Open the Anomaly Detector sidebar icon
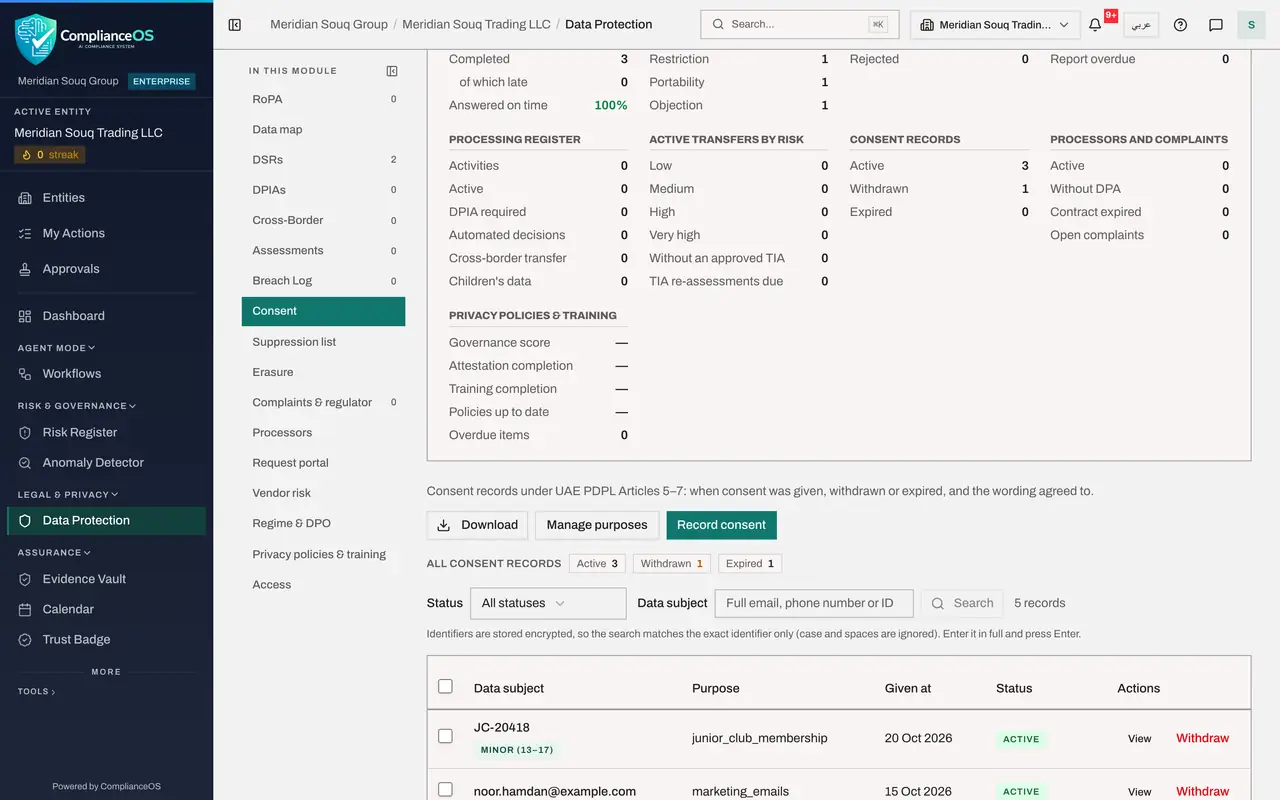This screenshot has height=800, width=1280. click(x=25, y=463)
